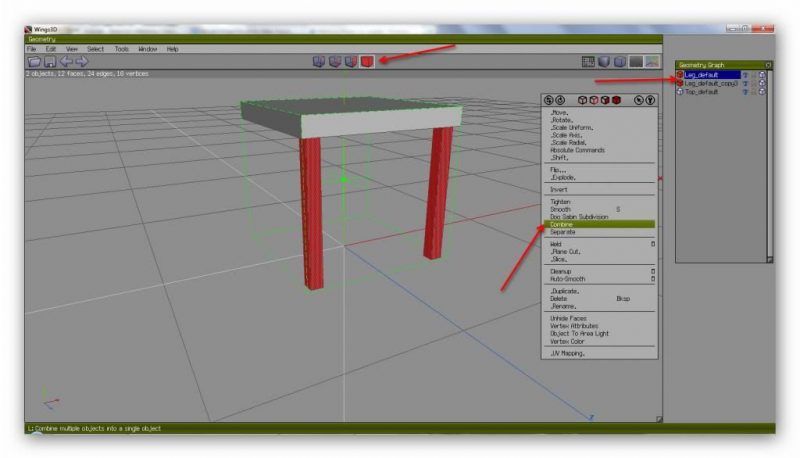Click the Redo right arrow icon
Screen dimensions: 800x458
coord(81,62)
